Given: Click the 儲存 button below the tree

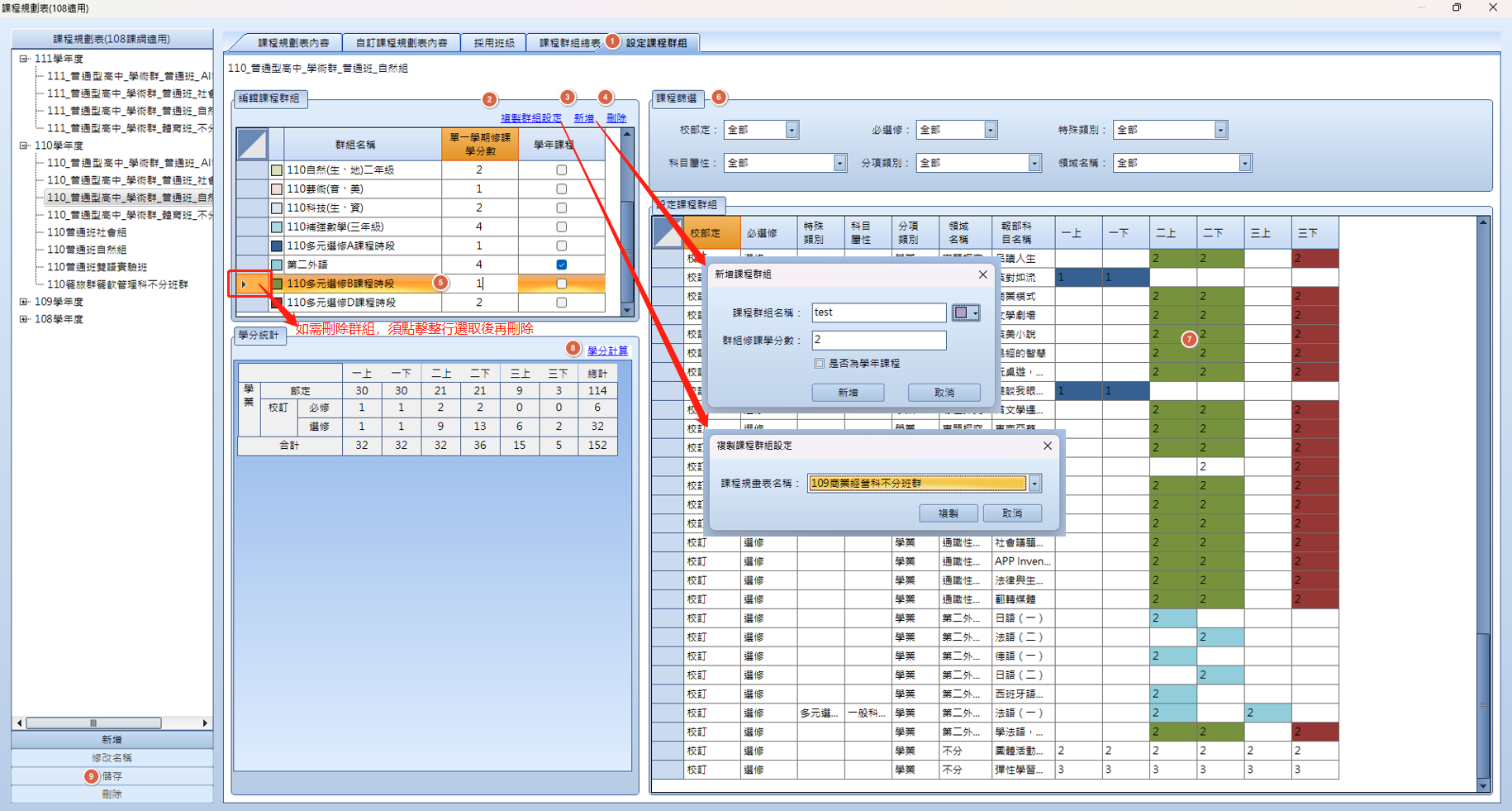Looking at the screenshot, I should tap(112, 776).
